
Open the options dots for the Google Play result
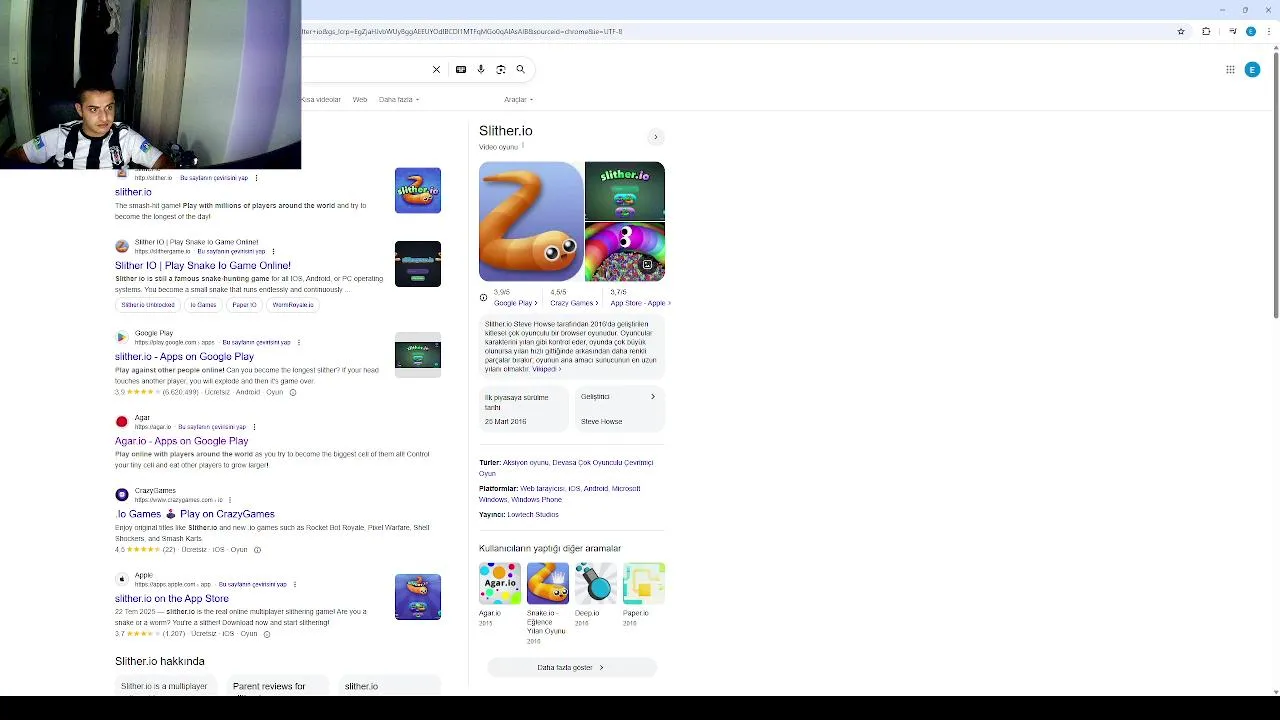(300, 342)
